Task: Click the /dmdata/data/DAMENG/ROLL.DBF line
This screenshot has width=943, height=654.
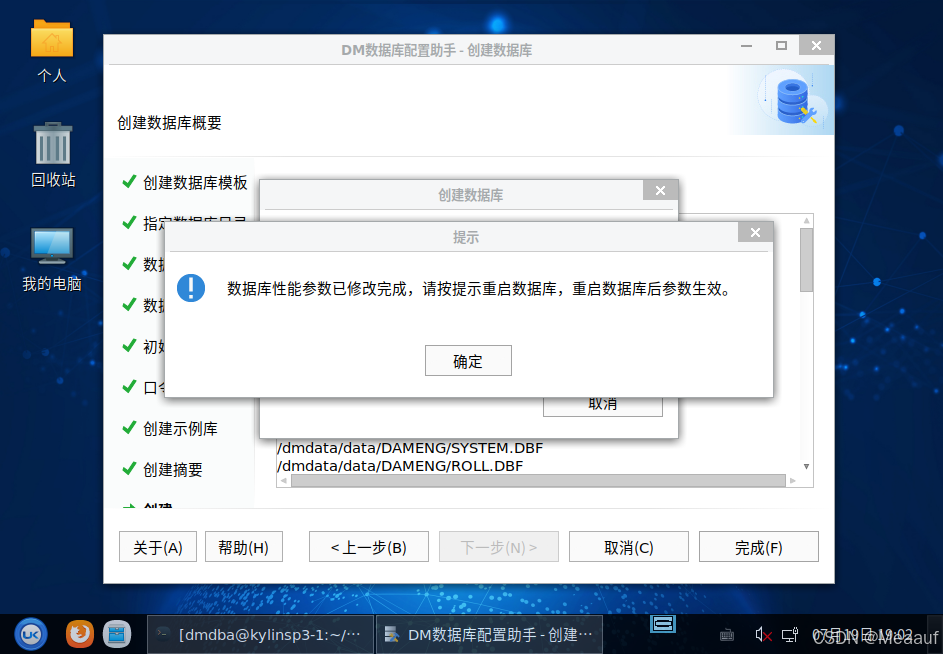Action: 400,466
